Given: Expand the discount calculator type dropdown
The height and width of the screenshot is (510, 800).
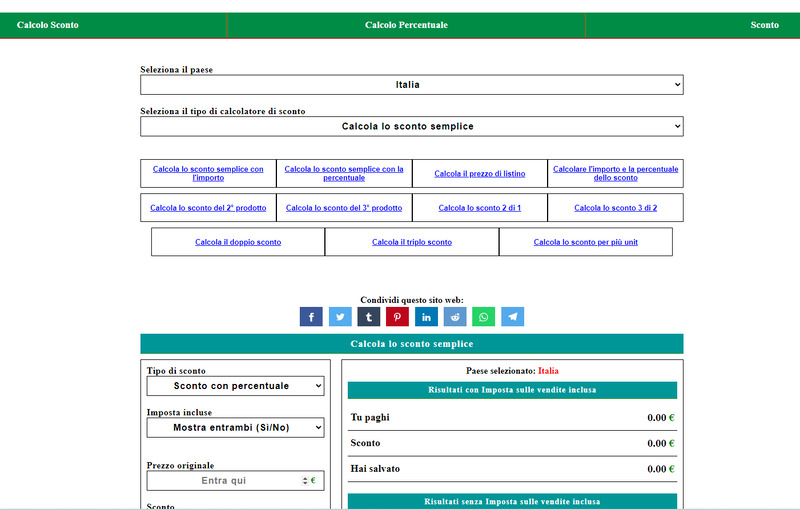Looking at the screenshot, I should pyautogui.click(x=411, y=127).
